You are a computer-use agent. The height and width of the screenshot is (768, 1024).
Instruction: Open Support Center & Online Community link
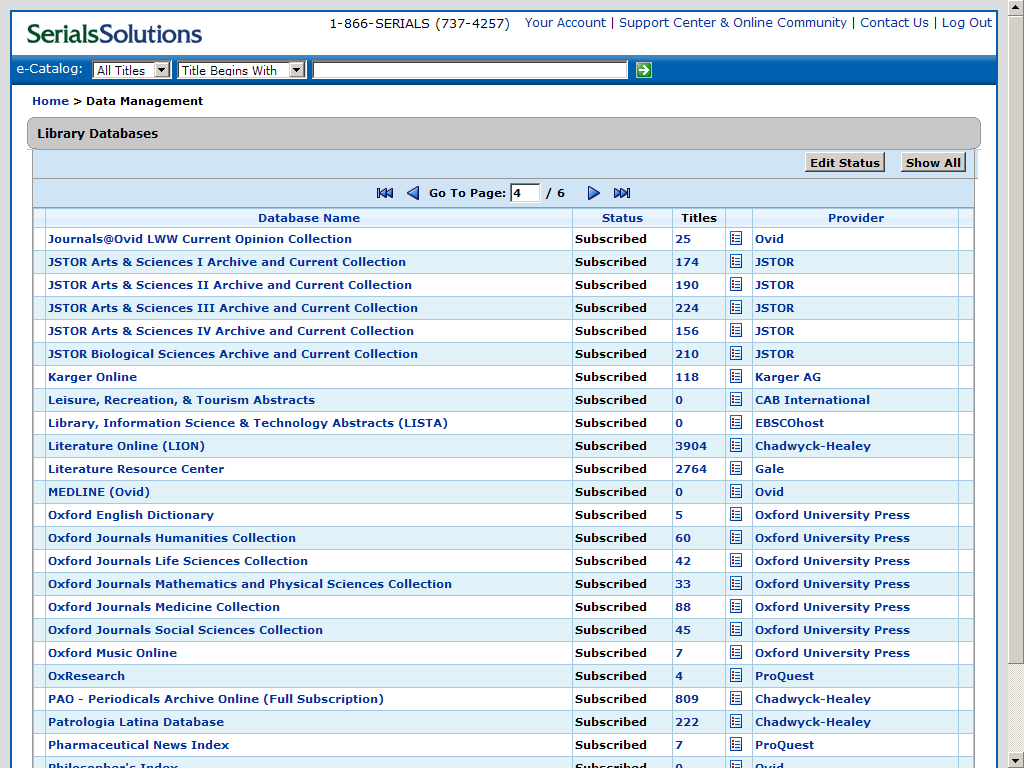[x=733, y=23]
